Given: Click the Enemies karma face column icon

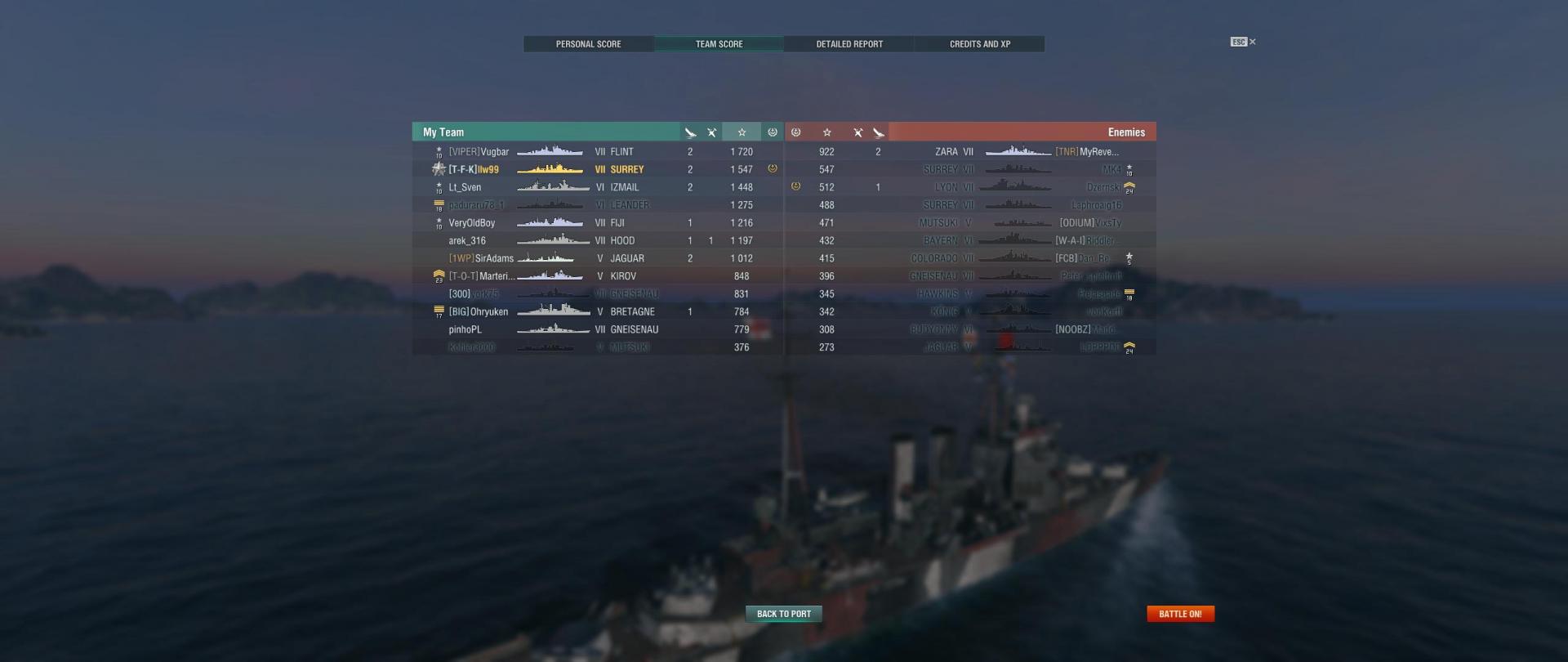Looking at the screenshot, I should [x=795, y=132].
